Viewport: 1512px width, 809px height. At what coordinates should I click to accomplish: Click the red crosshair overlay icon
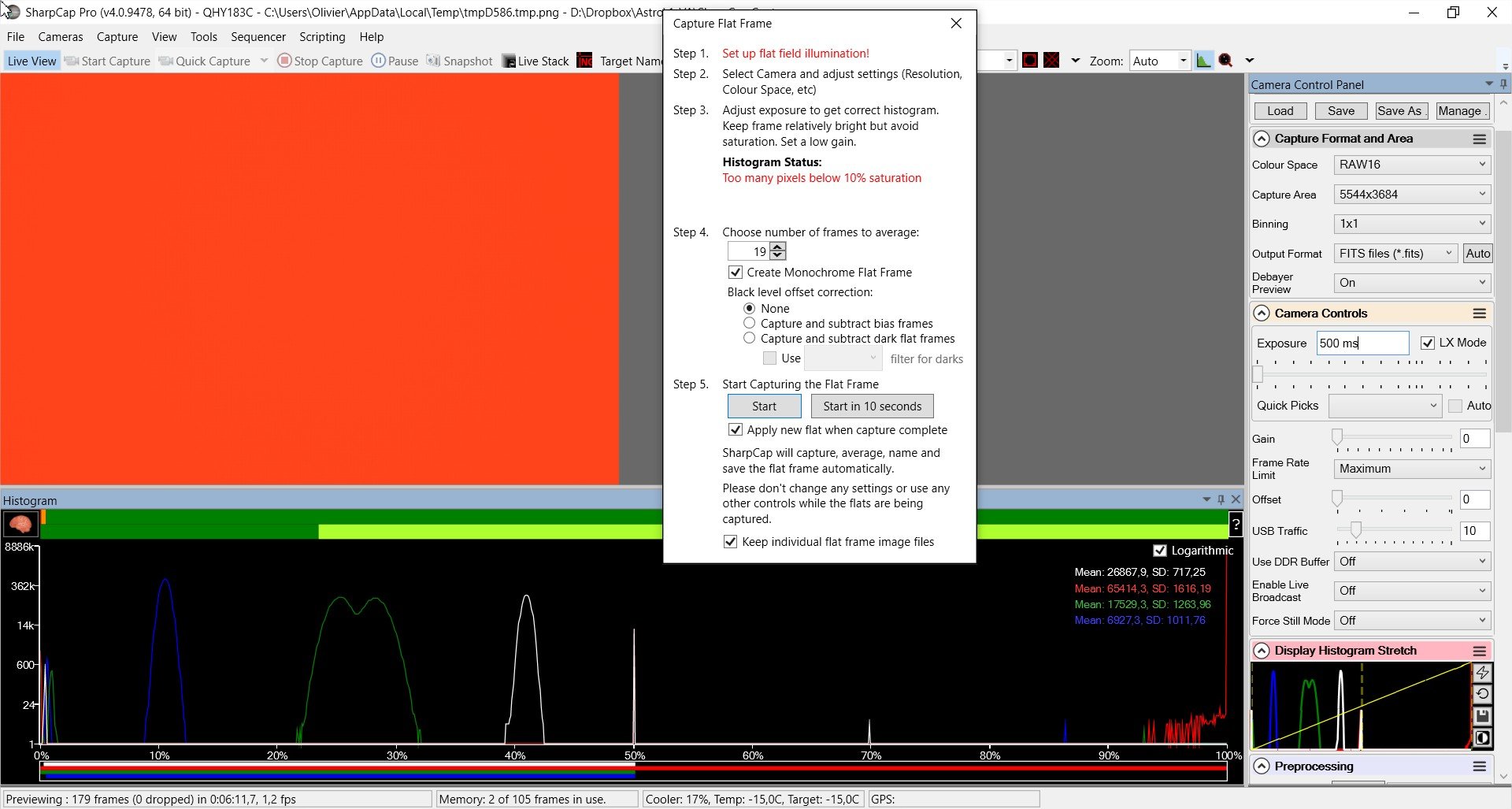click(1051, 61)
